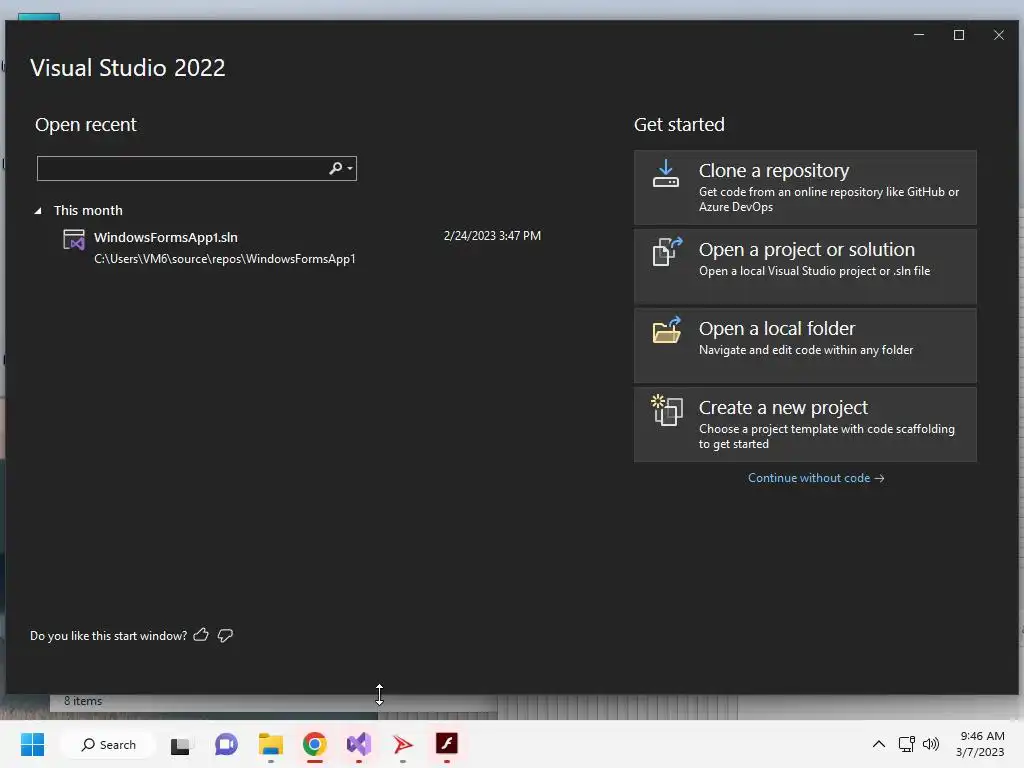Open File Explorer from the taskbar
Image resolution: width=1024 pixels, height=768 pixels.
(x=270, y=744)
